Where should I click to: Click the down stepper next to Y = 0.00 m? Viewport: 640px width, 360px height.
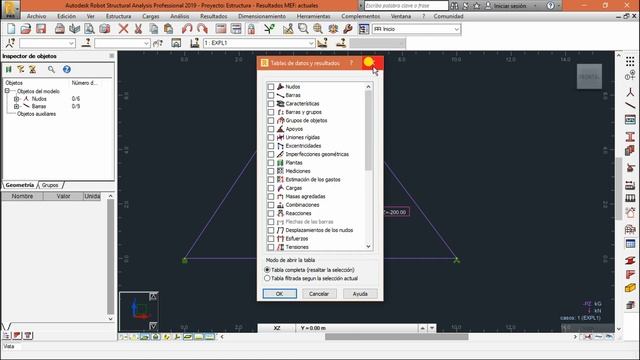[x=432, y=328]
